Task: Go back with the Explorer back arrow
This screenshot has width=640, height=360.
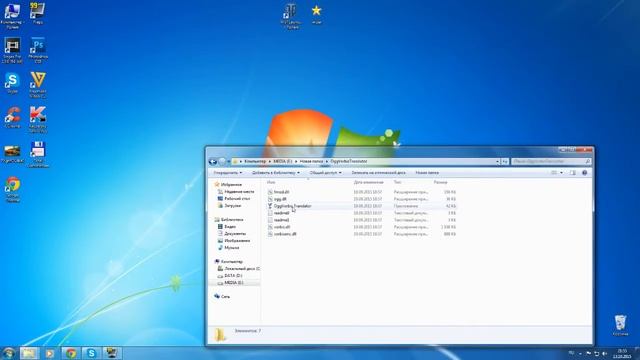Action: pyautogui.click(x=213, y=162)
